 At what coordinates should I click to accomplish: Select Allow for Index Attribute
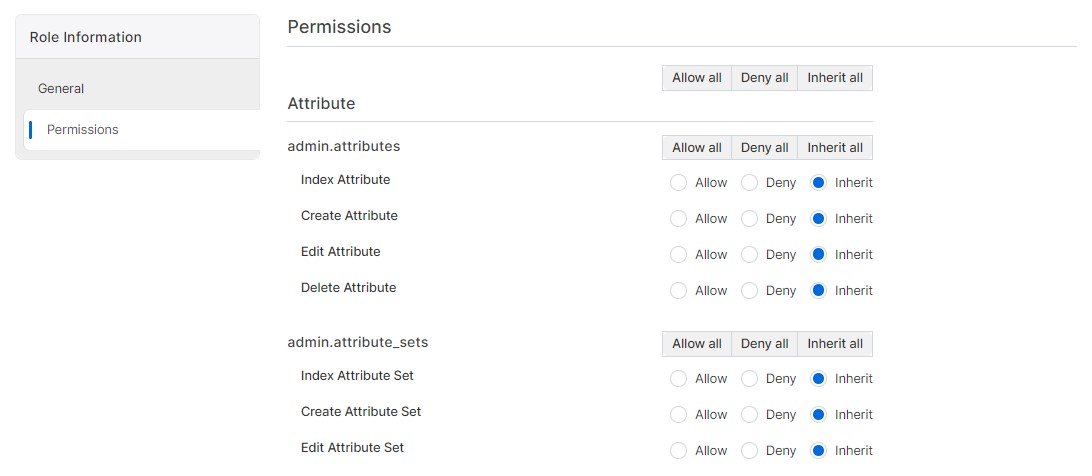coord(679,183)
